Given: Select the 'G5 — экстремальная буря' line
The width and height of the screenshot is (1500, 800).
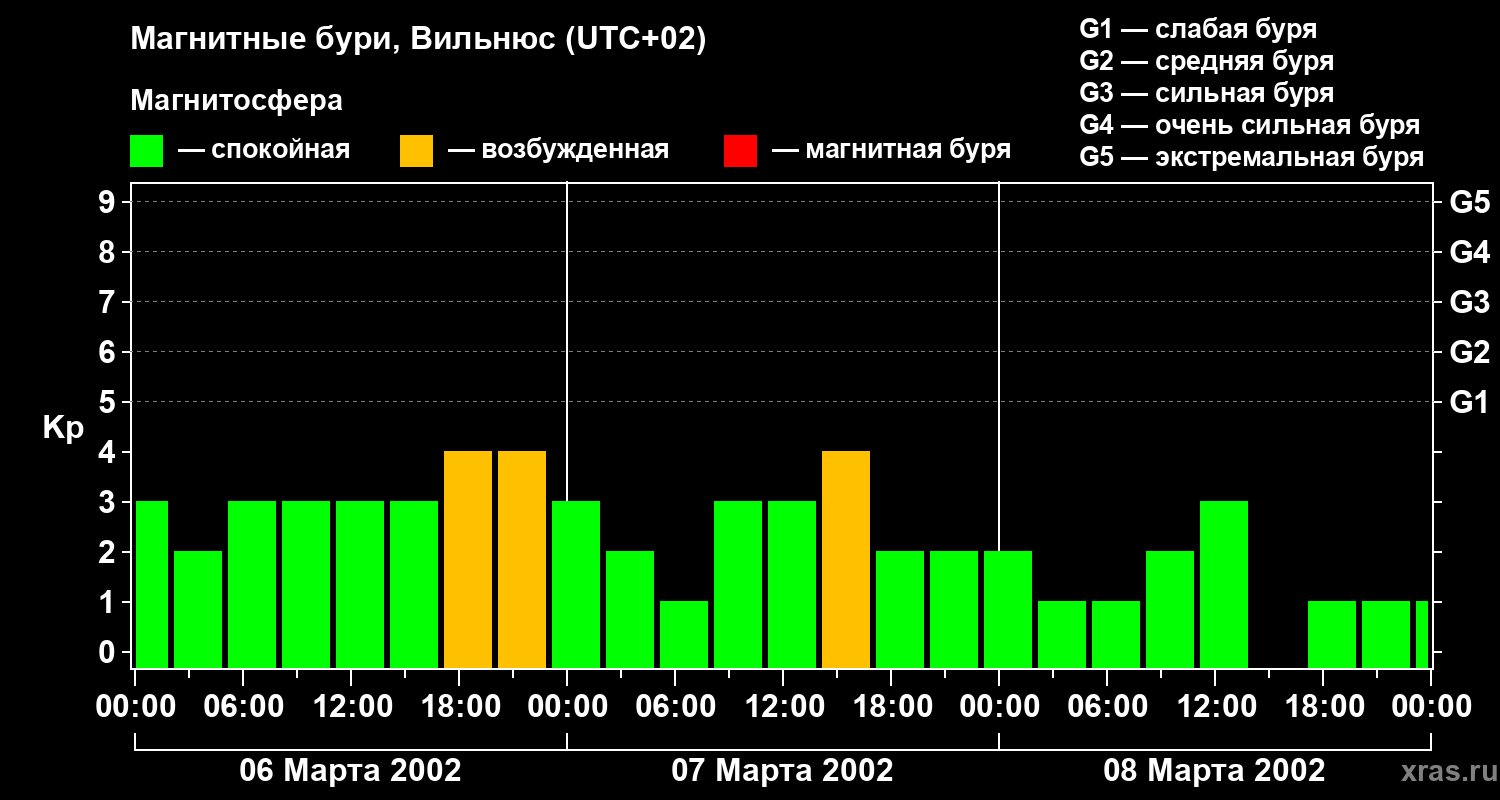Looking at the screenshot, I should (x=1252, y=157).
